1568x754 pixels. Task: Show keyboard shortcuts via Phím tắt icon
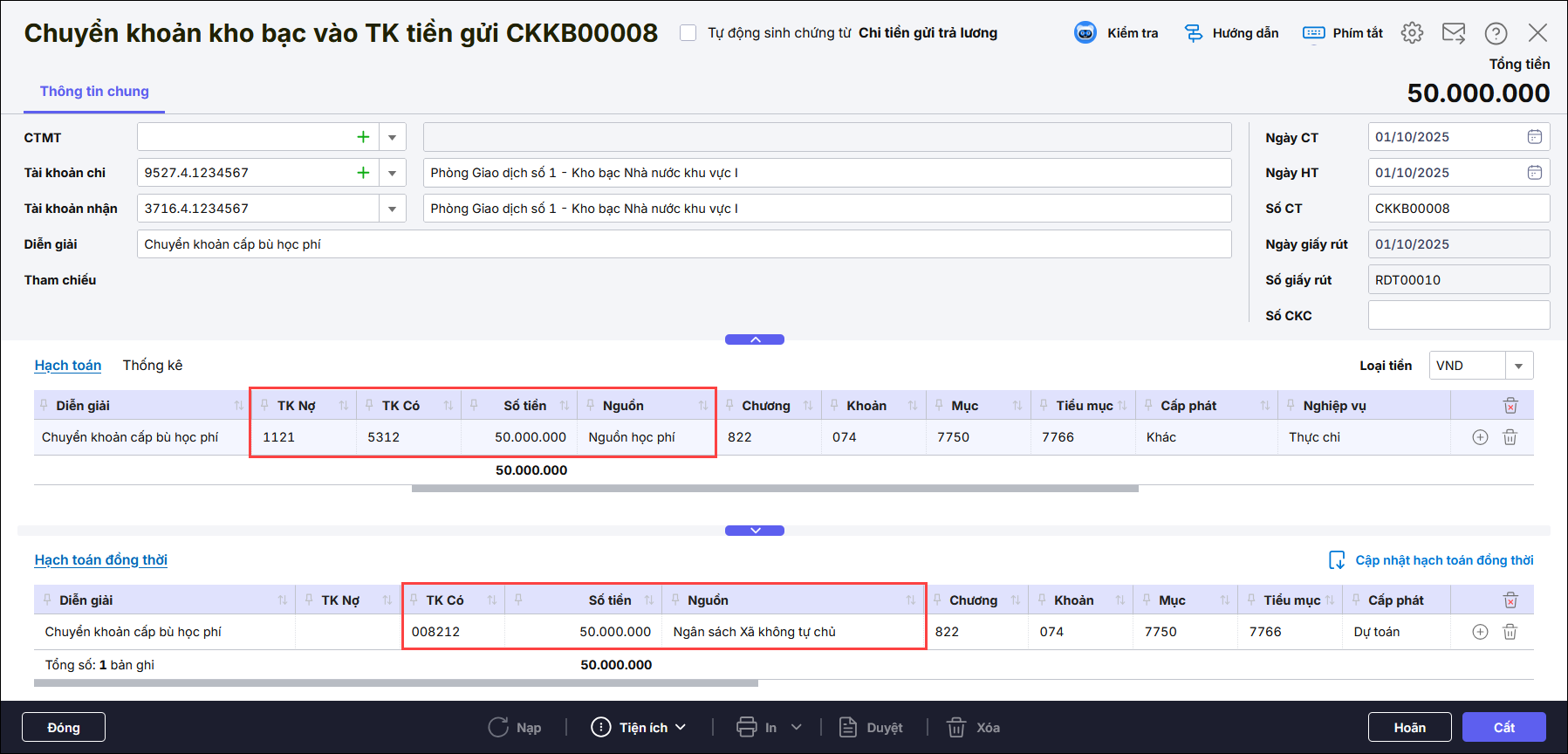pyautogui.click(x=1313, y=33)
